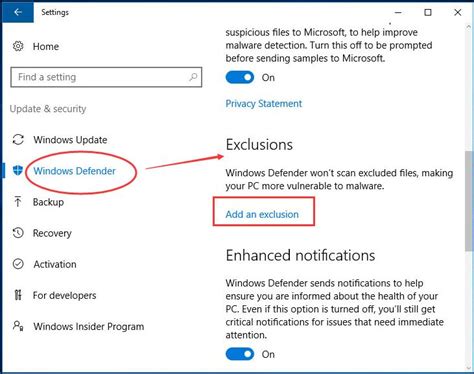Close the Settings window
The height and width of the screenshot is (374, 474).
pos(458,12)
